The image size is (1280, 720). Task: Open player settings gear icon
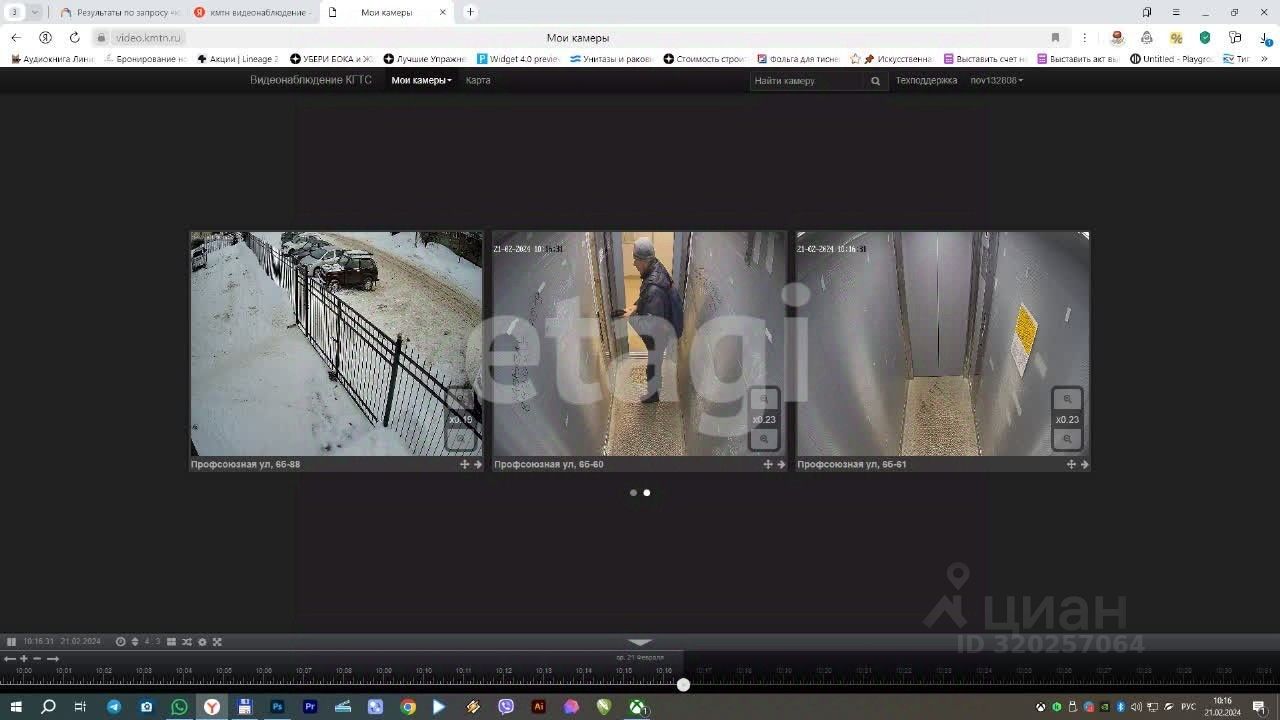[202, 642]
